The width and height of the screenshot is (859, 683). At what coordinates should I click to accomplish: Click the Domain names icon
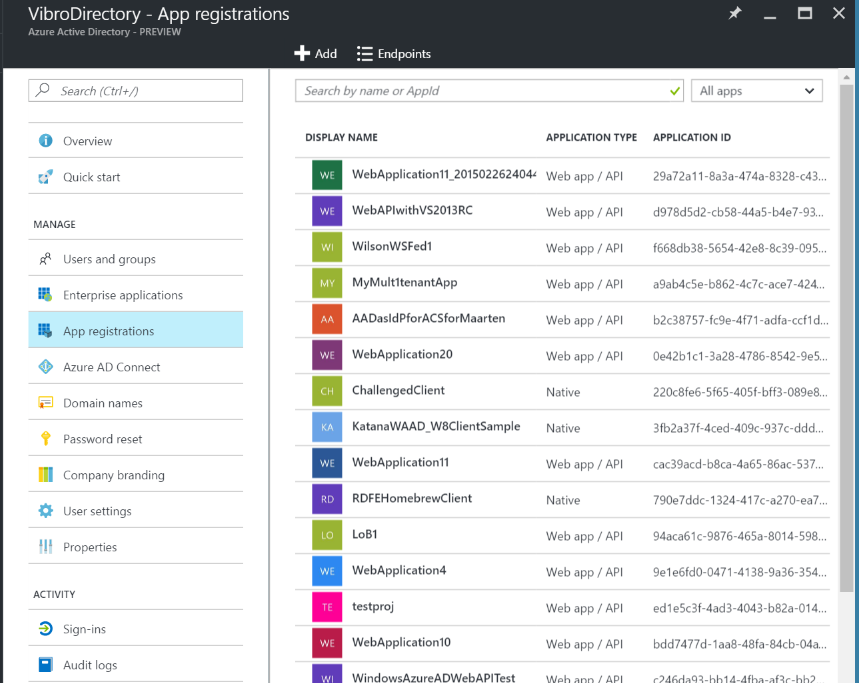[45, 403]
